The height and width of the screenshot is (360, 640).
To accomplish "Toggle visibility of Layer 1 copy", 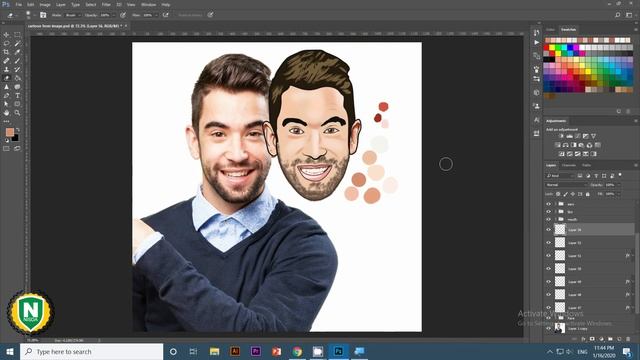I will click(548, 328).
